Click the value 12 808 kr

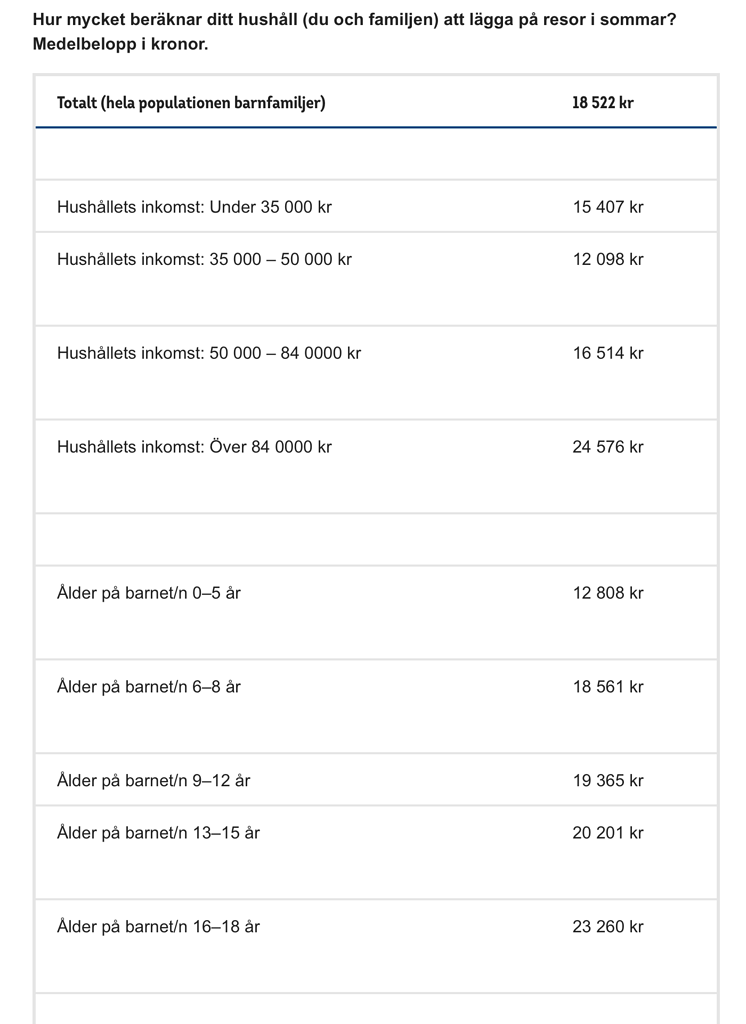coord(608,594)
